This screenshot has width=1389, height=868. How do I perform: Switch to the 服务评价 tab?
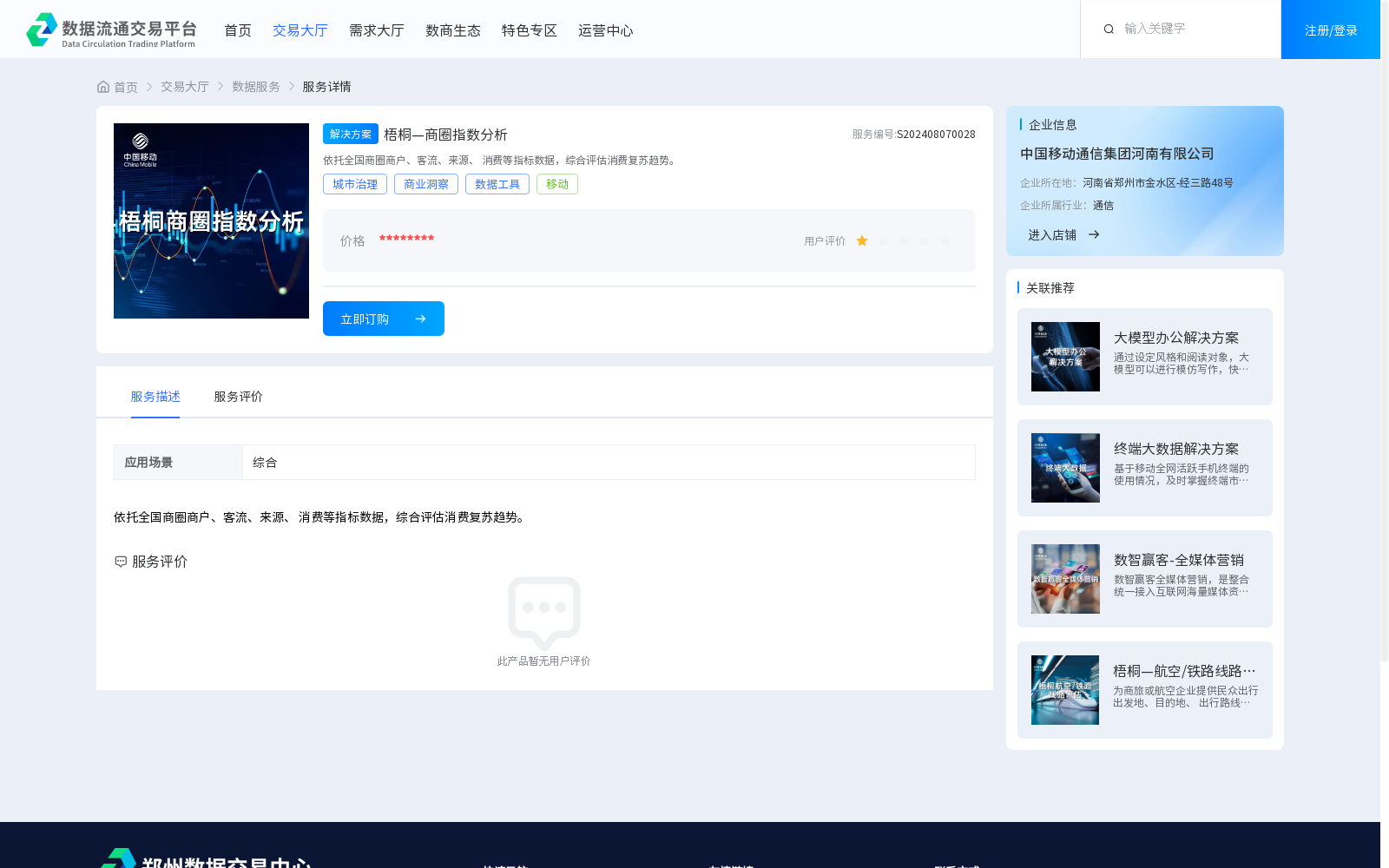coord(238,397)
